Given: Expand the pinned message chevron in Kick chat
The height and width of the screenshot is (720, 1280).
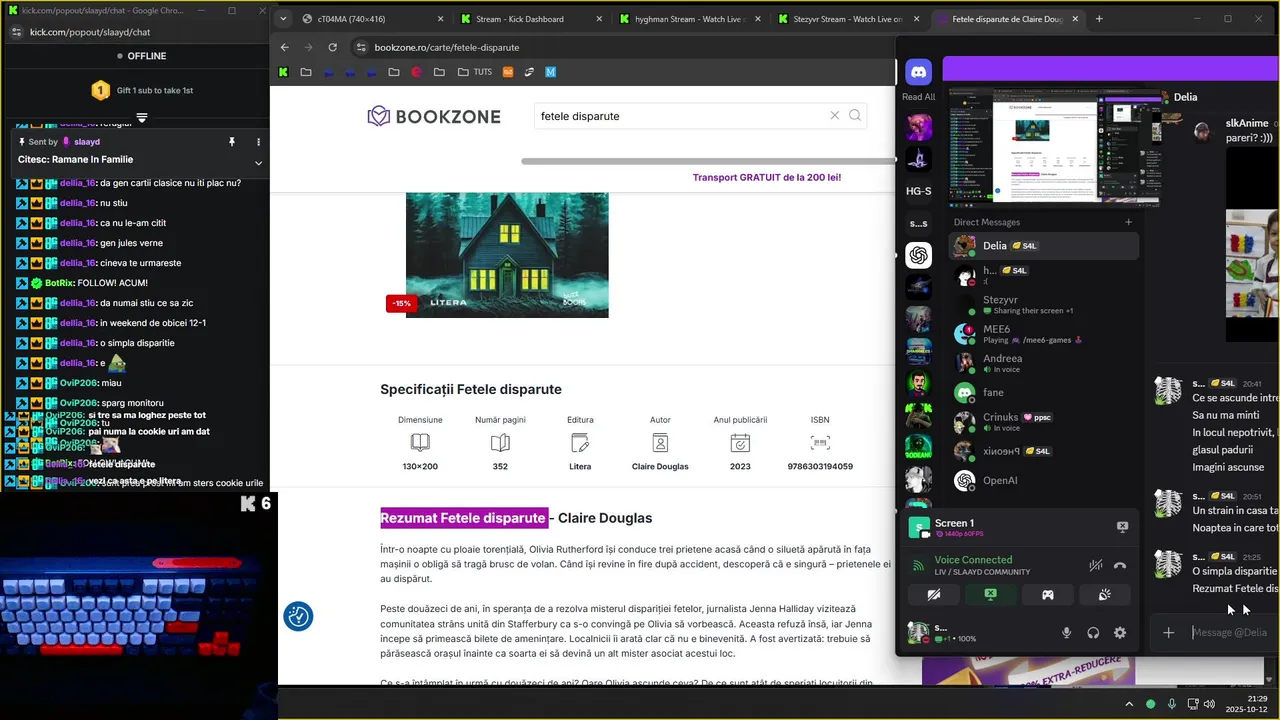Looking at the screenshot, I should tap(258, 163).
